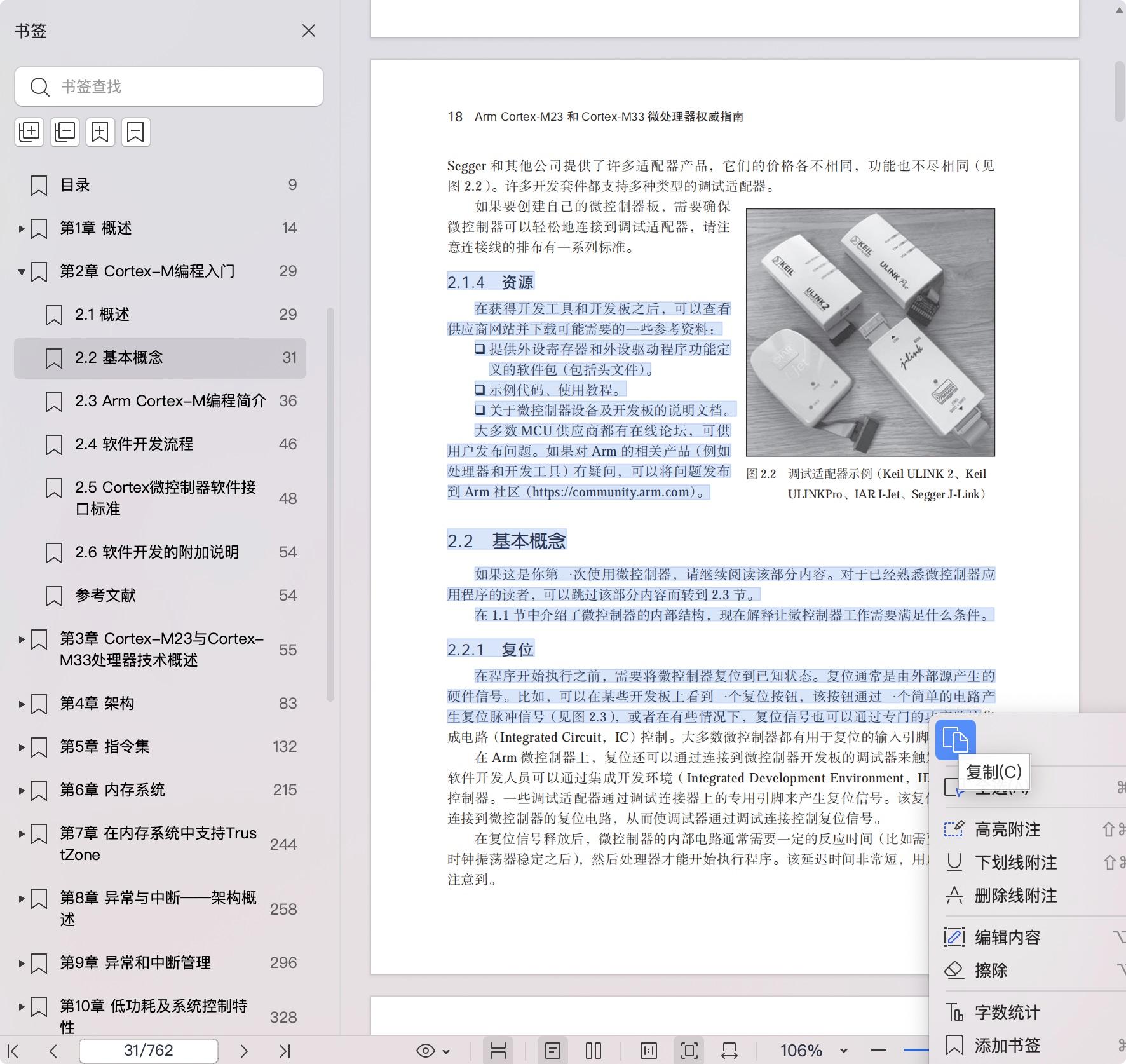Image resolution: width=1126 pixels, height=1064 pixels.
Task: Click the remove bookmark icon in sidebar
Action: pyautogui.click(x=136, y=132)
